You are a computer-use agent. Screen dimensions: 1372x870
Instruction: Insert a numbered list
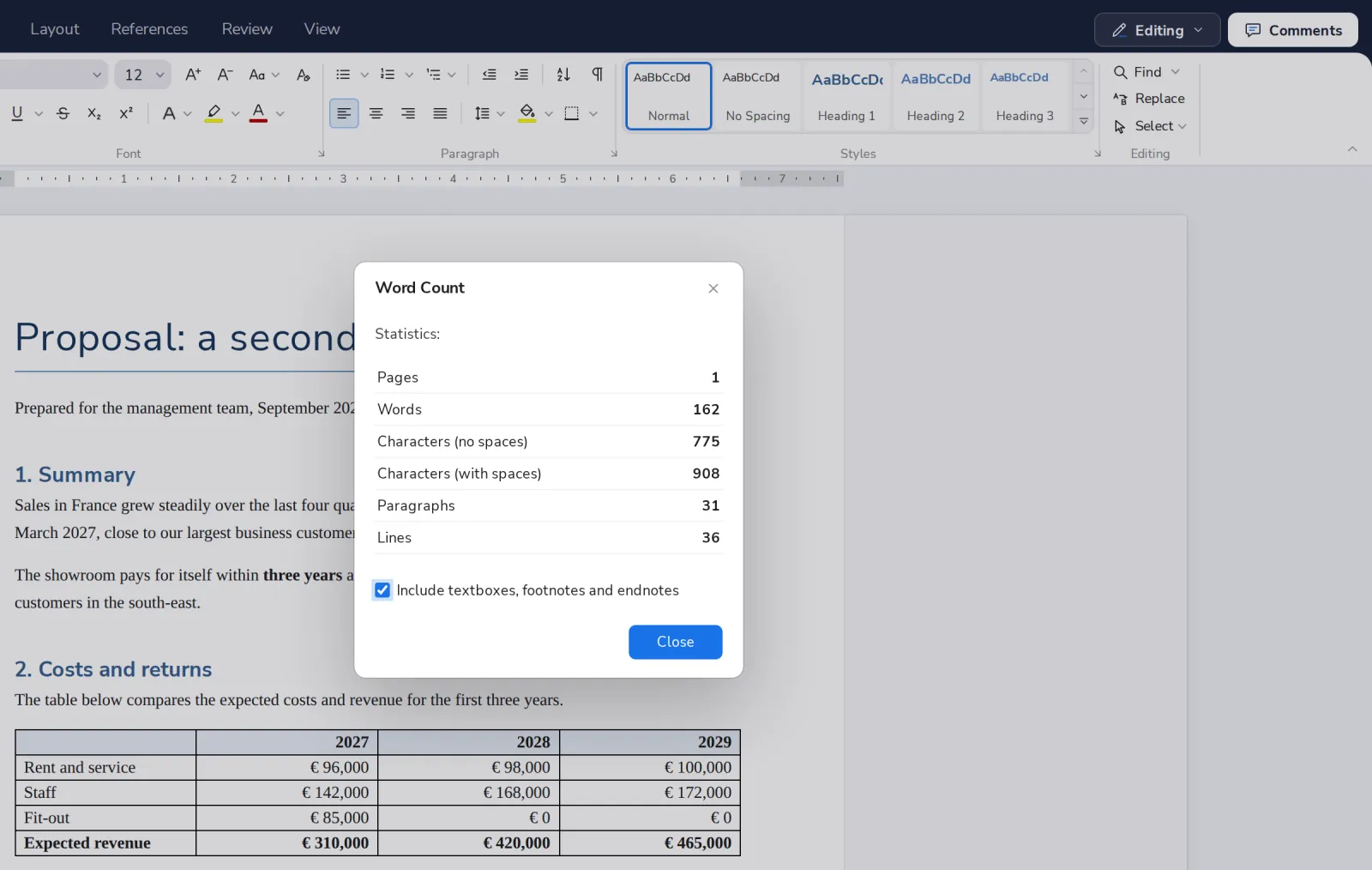[x=388, y=75]
